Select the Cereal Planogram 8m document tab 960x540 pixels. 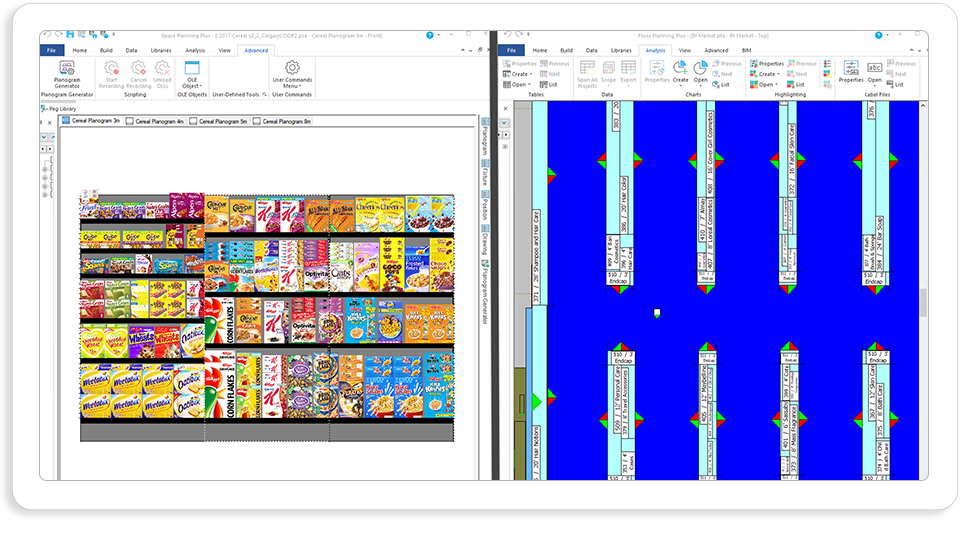click(282, 121)
